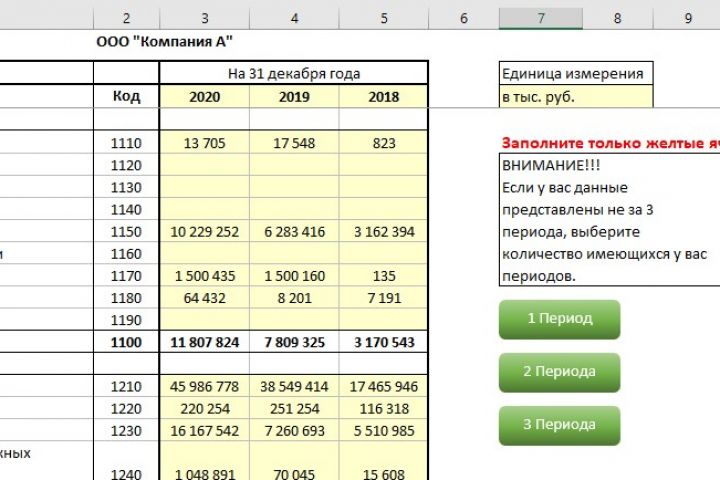Select total cell 7 809 325
Image resolution: width=720 pixels, height=480 pixels.
tap(294, 342)
